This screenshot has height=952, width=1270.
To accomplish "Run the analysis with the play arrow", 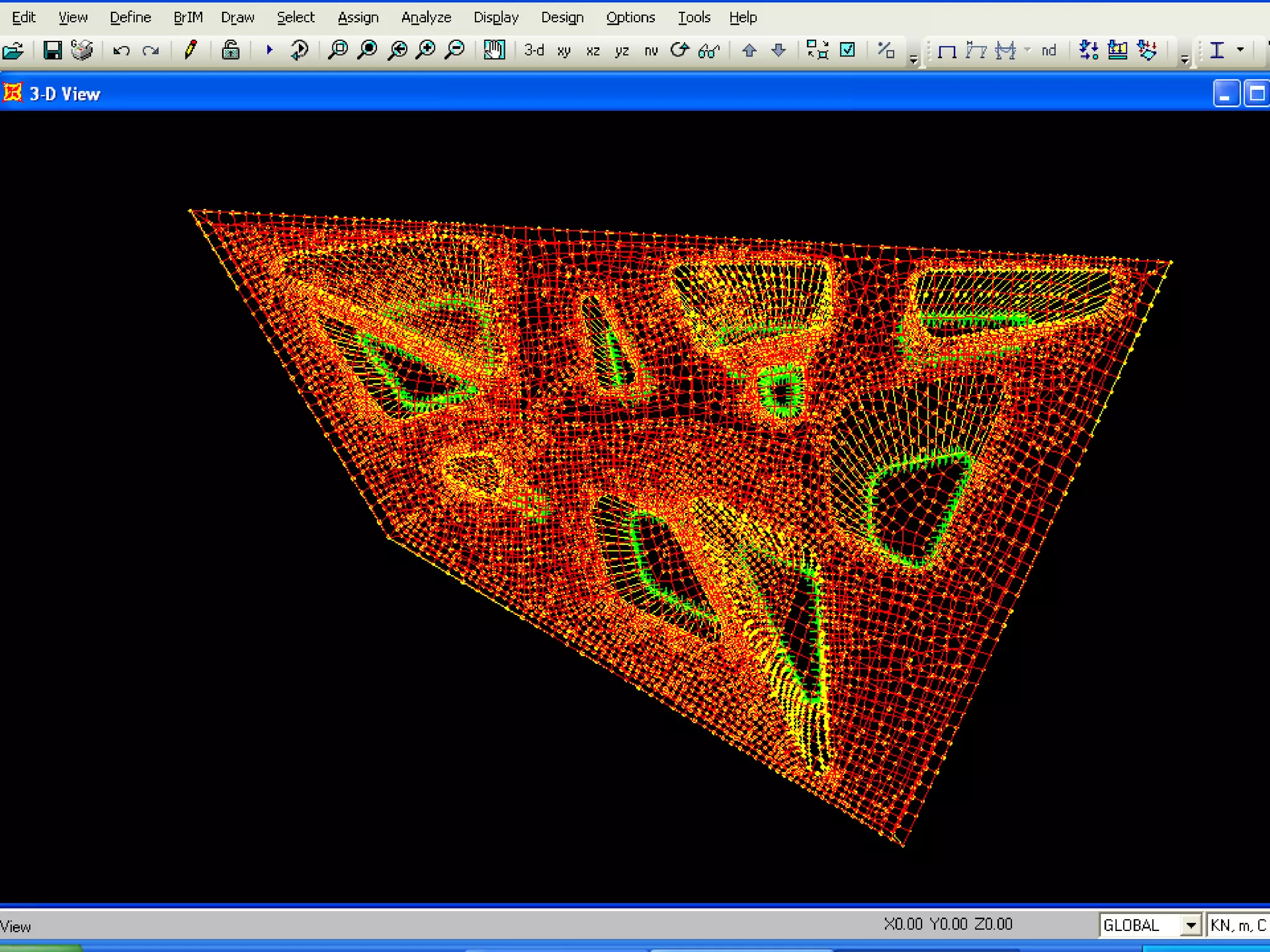I will click(x=269, y=50).
